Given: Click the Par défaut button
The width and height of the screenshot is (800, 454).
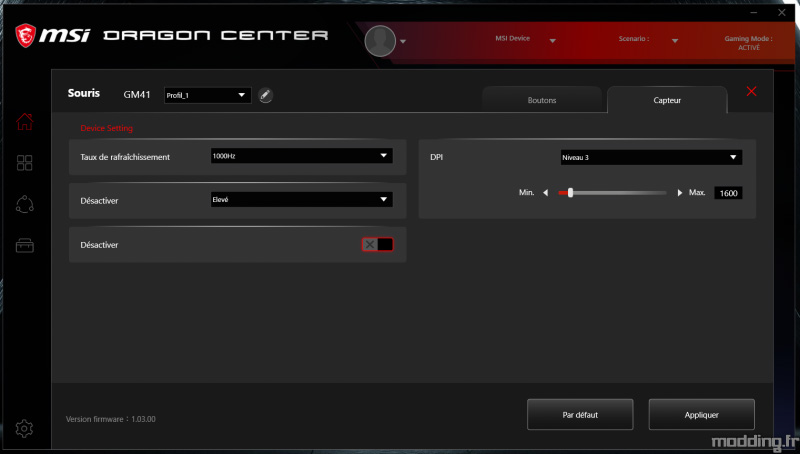Looking at the screenshot, I should coord(580,415).
